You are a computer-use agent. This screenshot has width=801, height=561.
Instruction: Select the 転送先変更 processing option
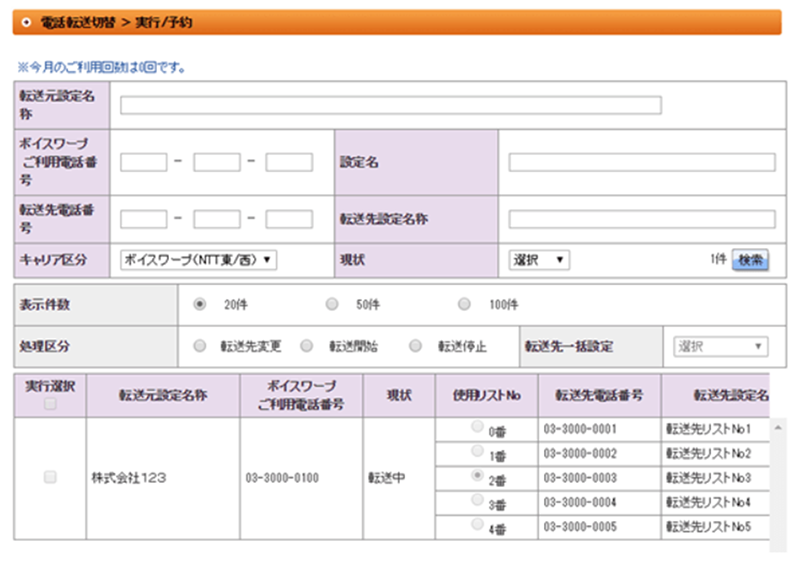[200, 346]
